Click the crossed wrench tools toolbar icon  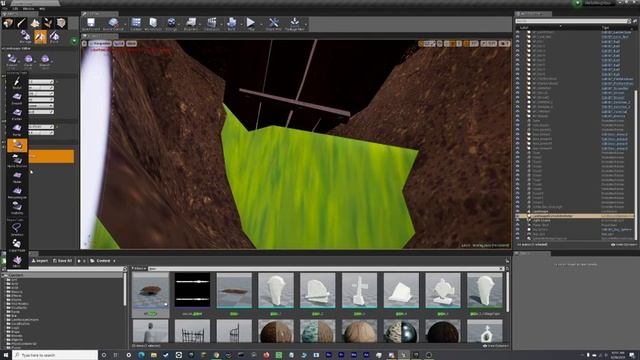tap(273, 24)
